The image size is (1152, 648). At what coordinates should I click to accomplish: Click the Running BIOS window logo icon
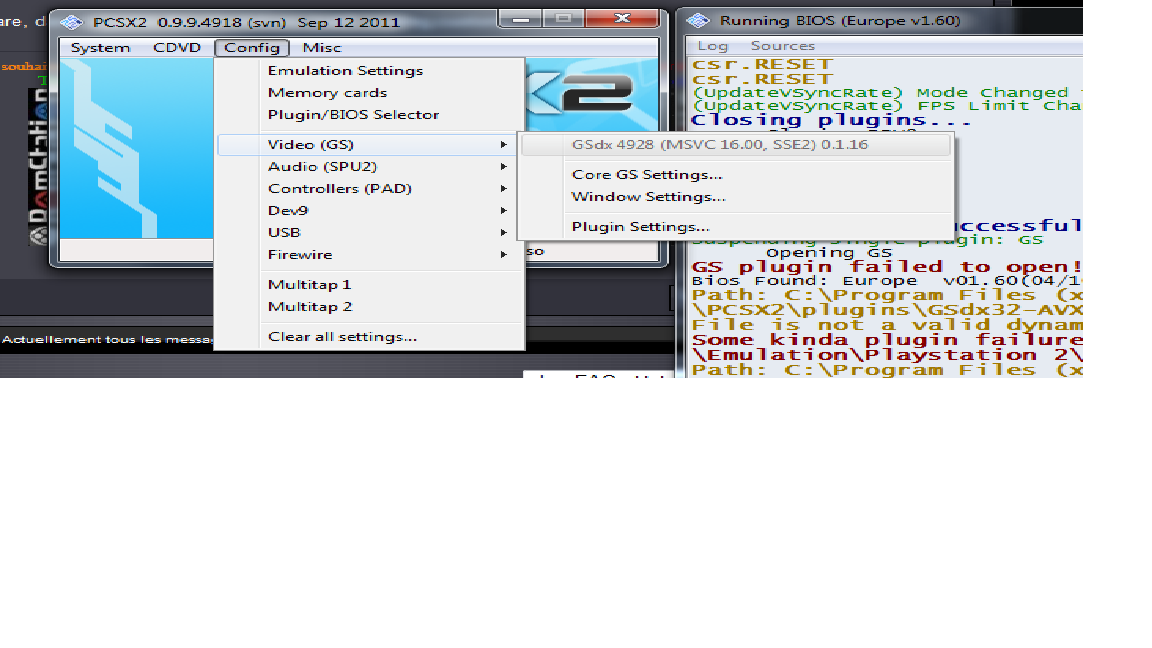click(x=698, y=21)
